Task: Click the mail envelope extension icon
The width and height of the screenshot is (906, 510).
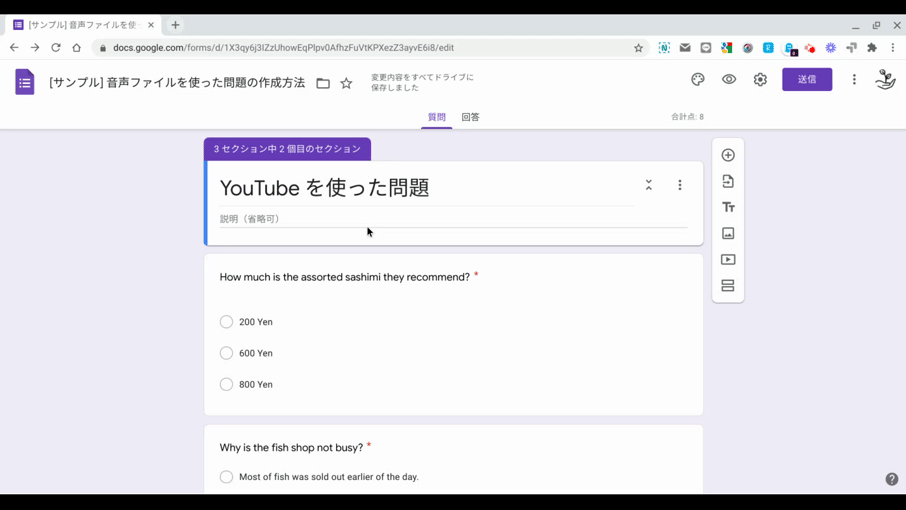Action: [x=685, y=48]
